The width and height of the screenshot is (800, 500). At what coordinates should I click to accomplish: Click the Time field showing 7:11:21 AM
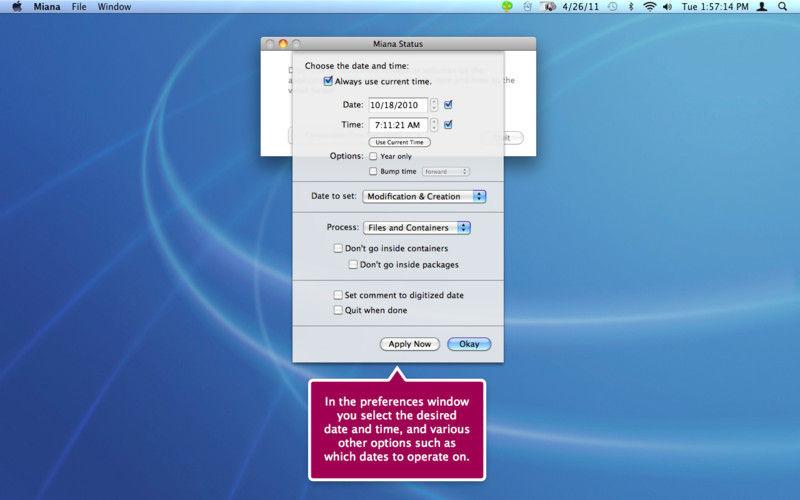[x=398, y=125]
